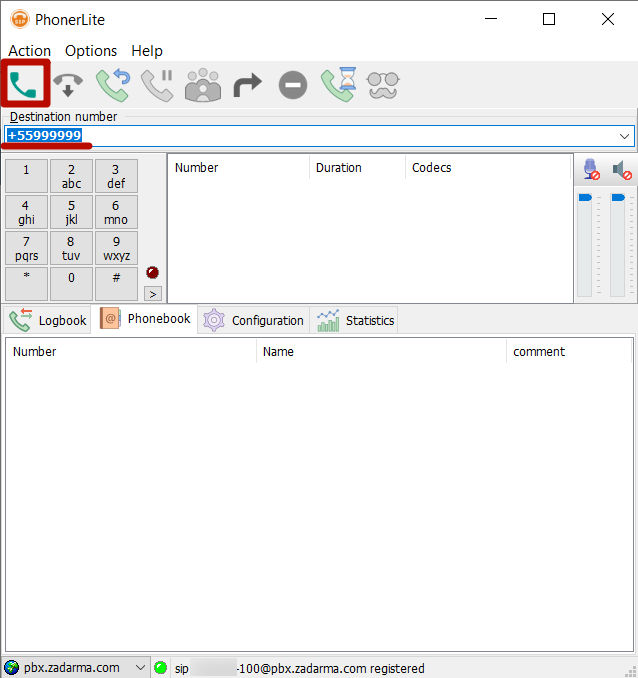
Task: Hang up using the gray handset icon
Action: tap(68, 85)
